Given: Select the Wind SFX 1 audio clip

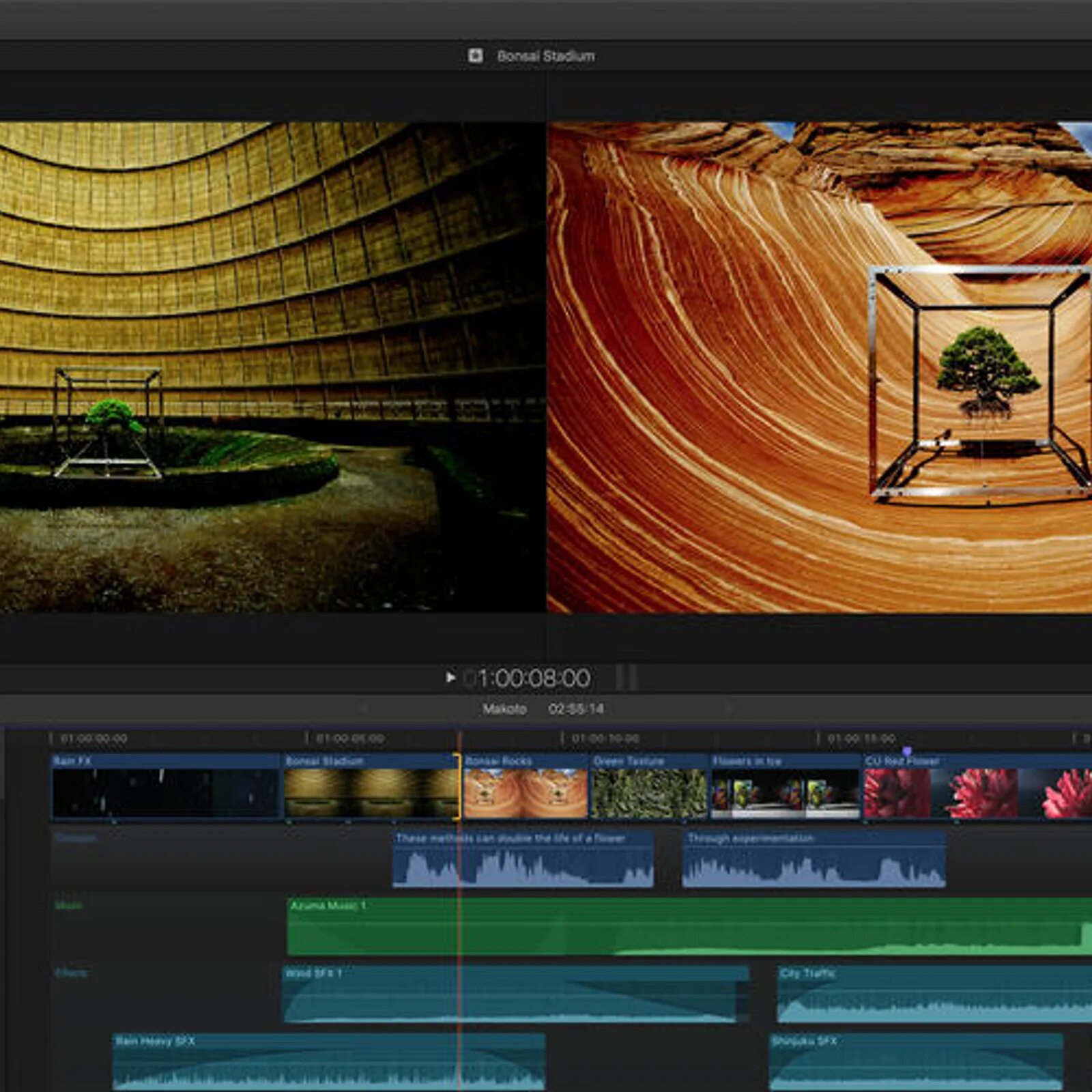Looking at the screenshot, I should coord(516,994).
